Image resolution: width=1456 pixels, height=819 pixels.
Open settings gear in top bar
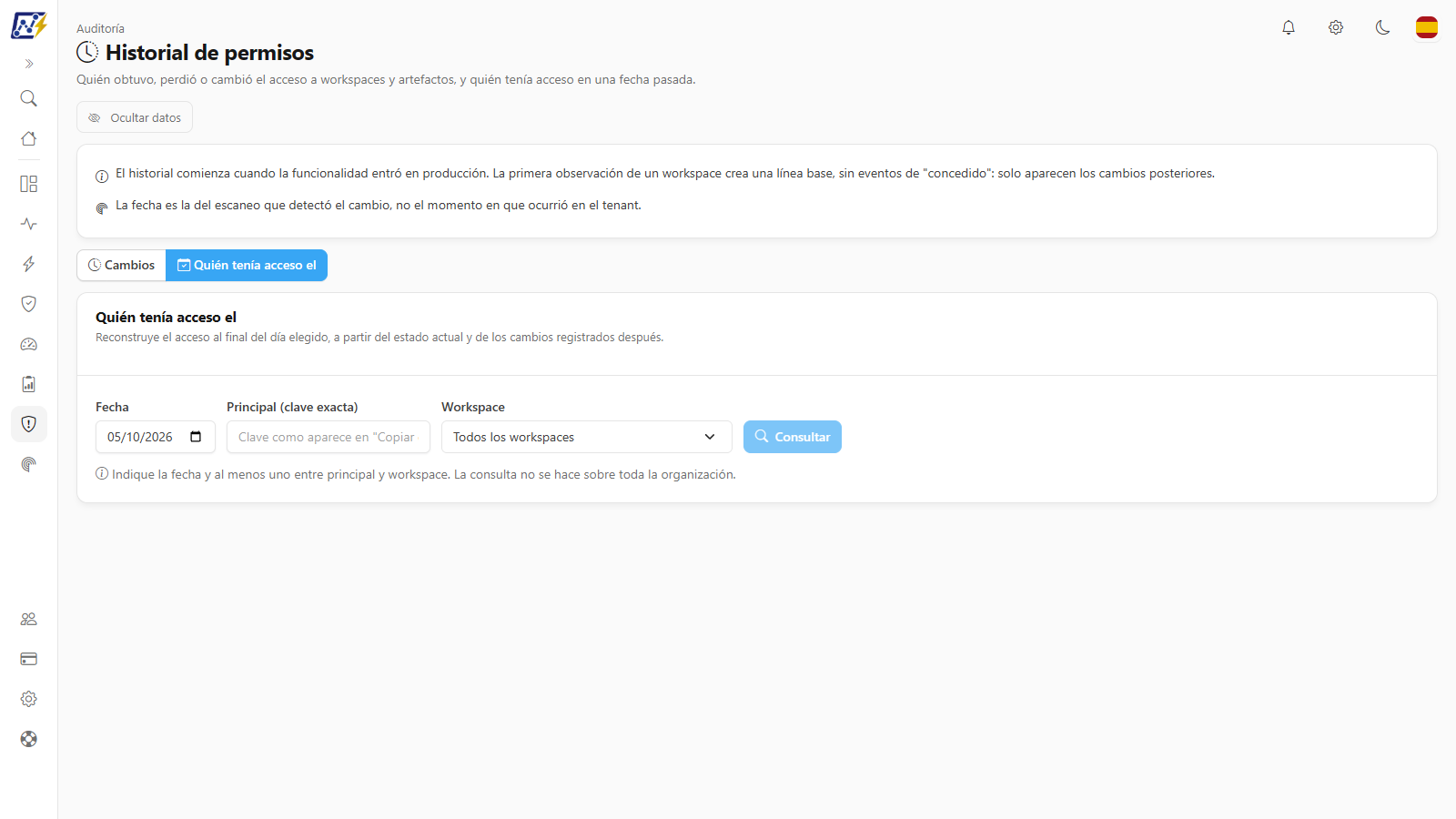[1336, 27]
